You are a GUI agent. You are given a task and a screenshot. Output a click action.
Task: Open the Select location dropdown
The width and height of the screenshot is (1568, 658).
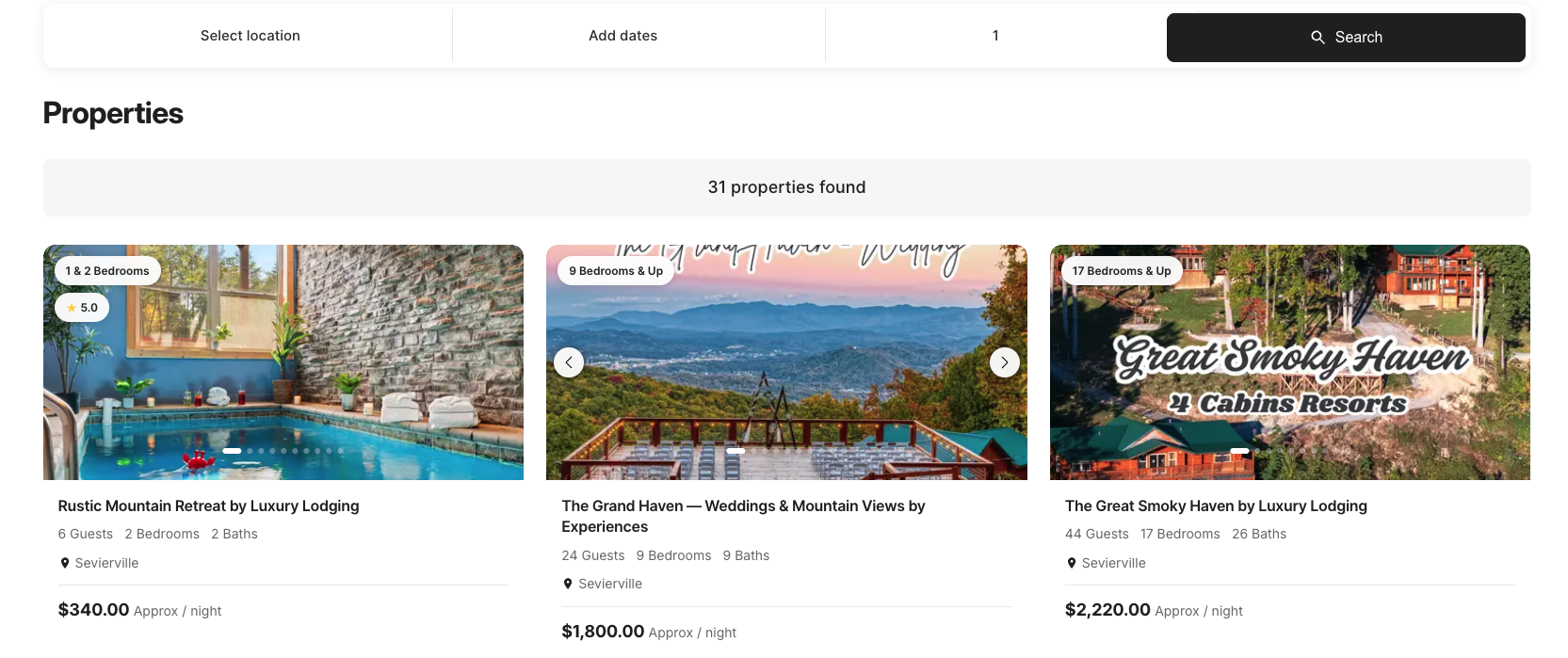click(x=250, y=36)
